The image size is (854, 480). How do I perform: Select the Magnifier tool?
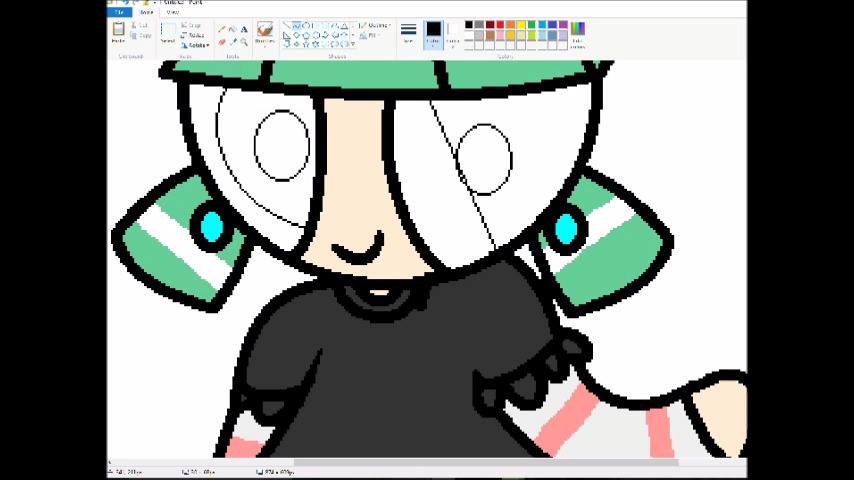click(244, 42)
